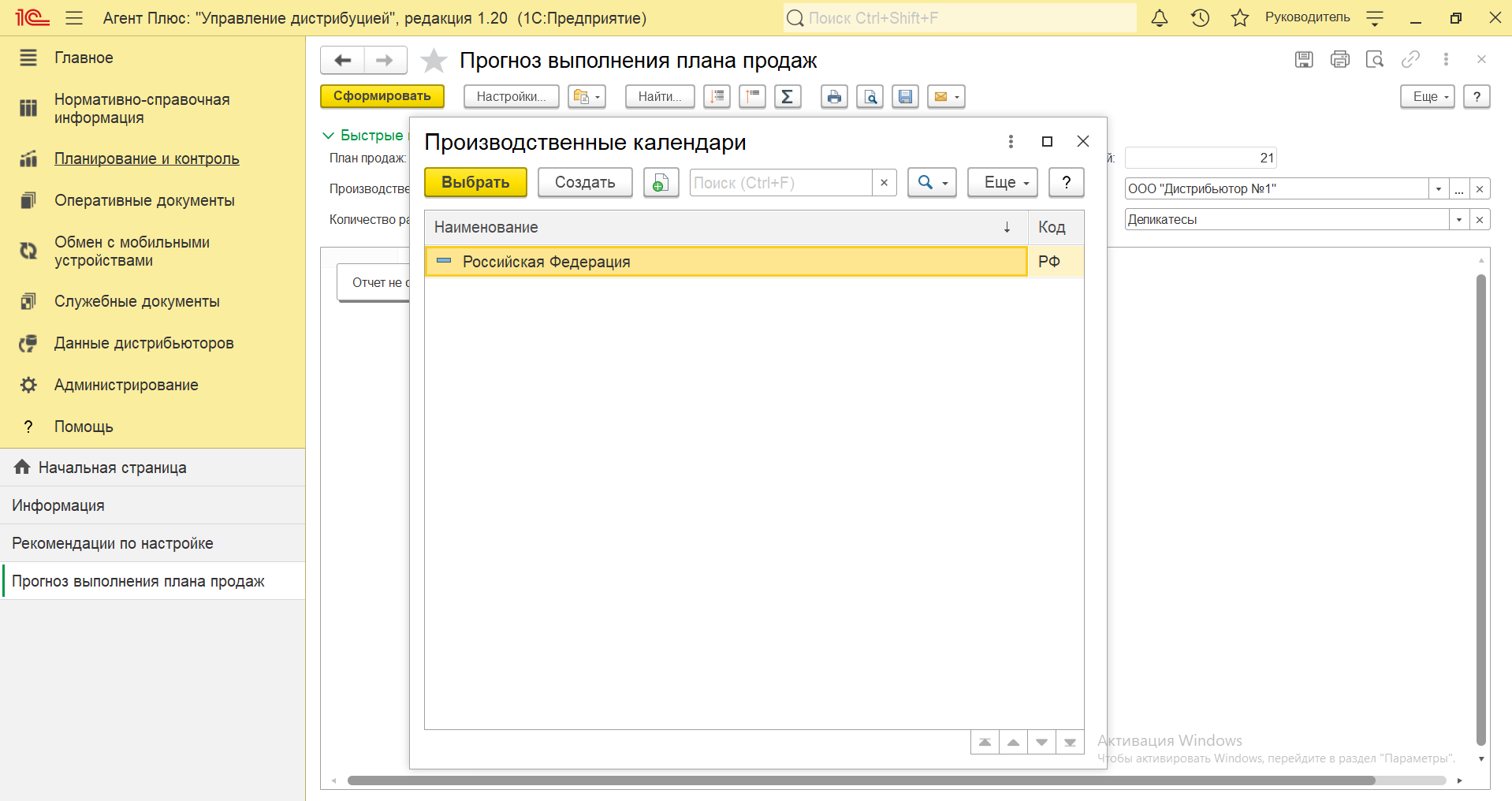Go back with the left arrow button

tap(342, 61)
